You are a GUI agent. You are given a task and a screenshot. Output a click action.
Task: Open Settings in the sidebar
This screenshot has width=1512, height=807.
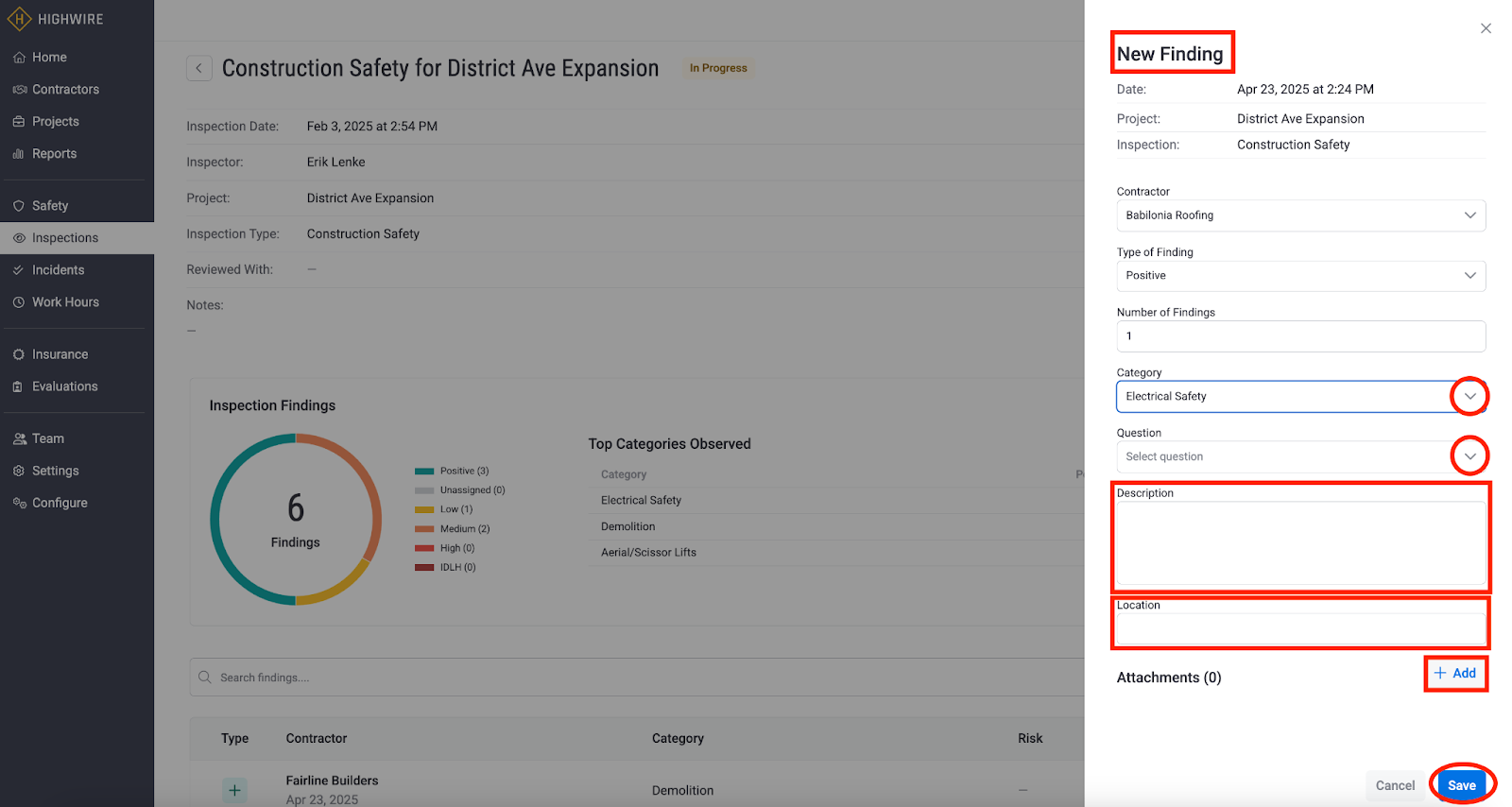coord(55,471)
